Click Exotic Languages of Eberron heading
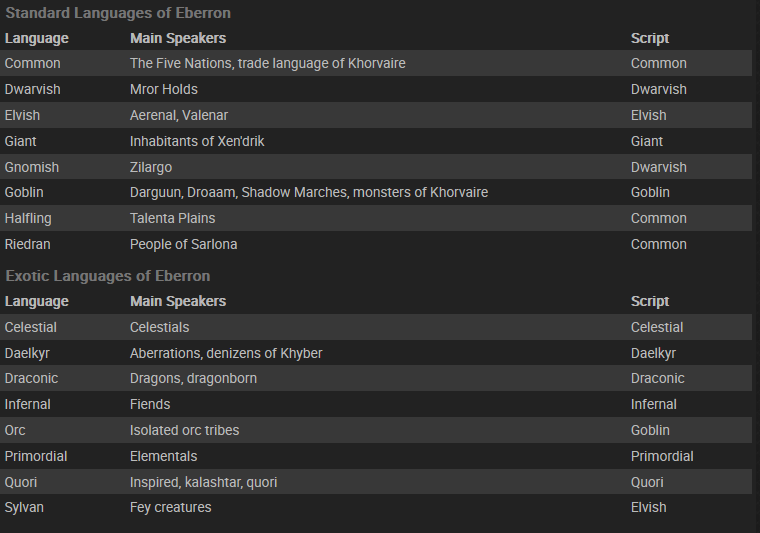The image size is (760, 533). (x=108, y=276)
